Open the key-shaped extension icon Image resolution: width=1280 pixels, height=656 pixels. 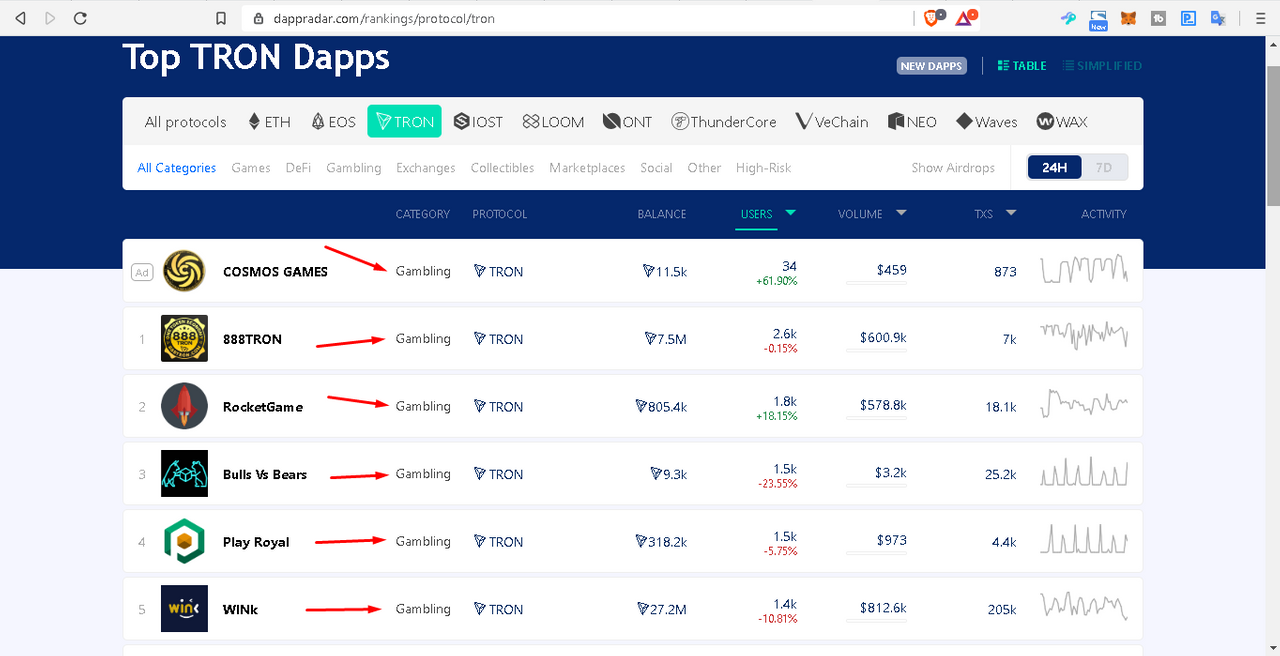point(1070,18)
